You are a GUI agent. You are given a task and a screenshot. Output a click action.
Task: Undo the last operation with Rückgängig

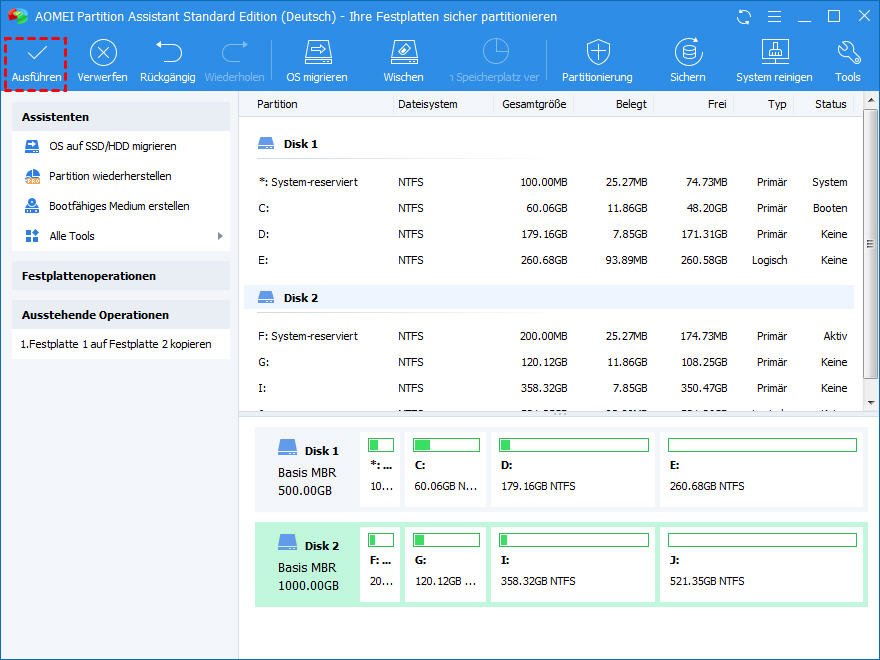click(x=167, y=61)
